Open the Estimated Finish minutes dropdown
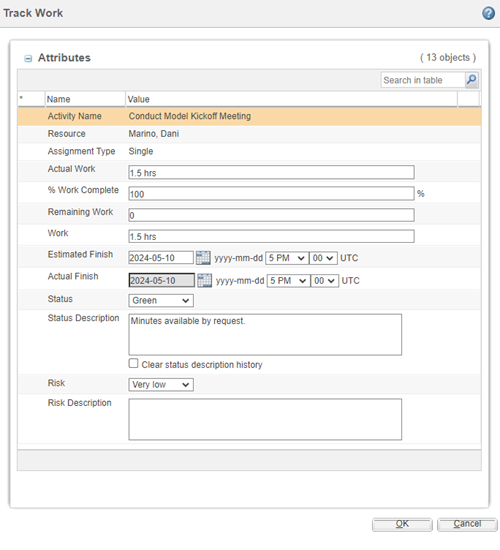Image resolution: width=500 pixels, height=550 pixels. (x=323, y=258)
